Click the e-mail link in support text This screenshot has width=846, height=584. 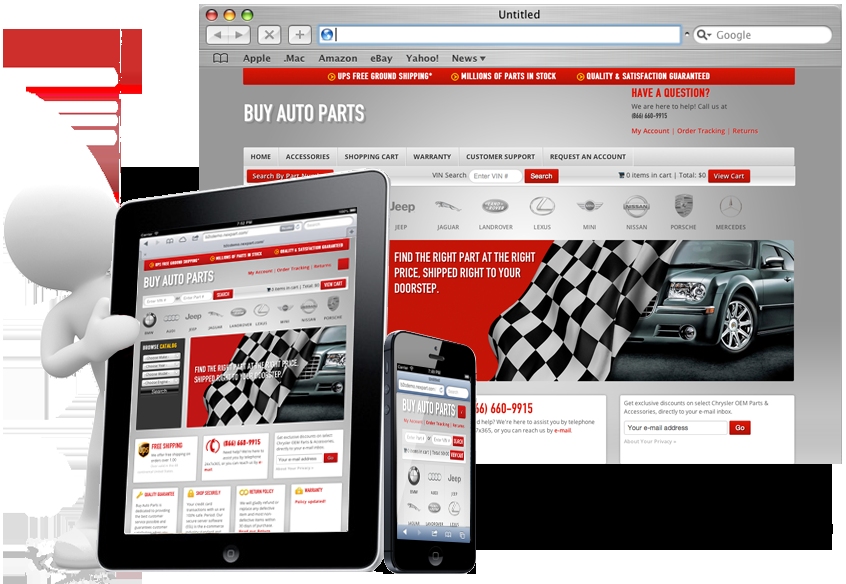pyautogui.click(x=562, y=430)
